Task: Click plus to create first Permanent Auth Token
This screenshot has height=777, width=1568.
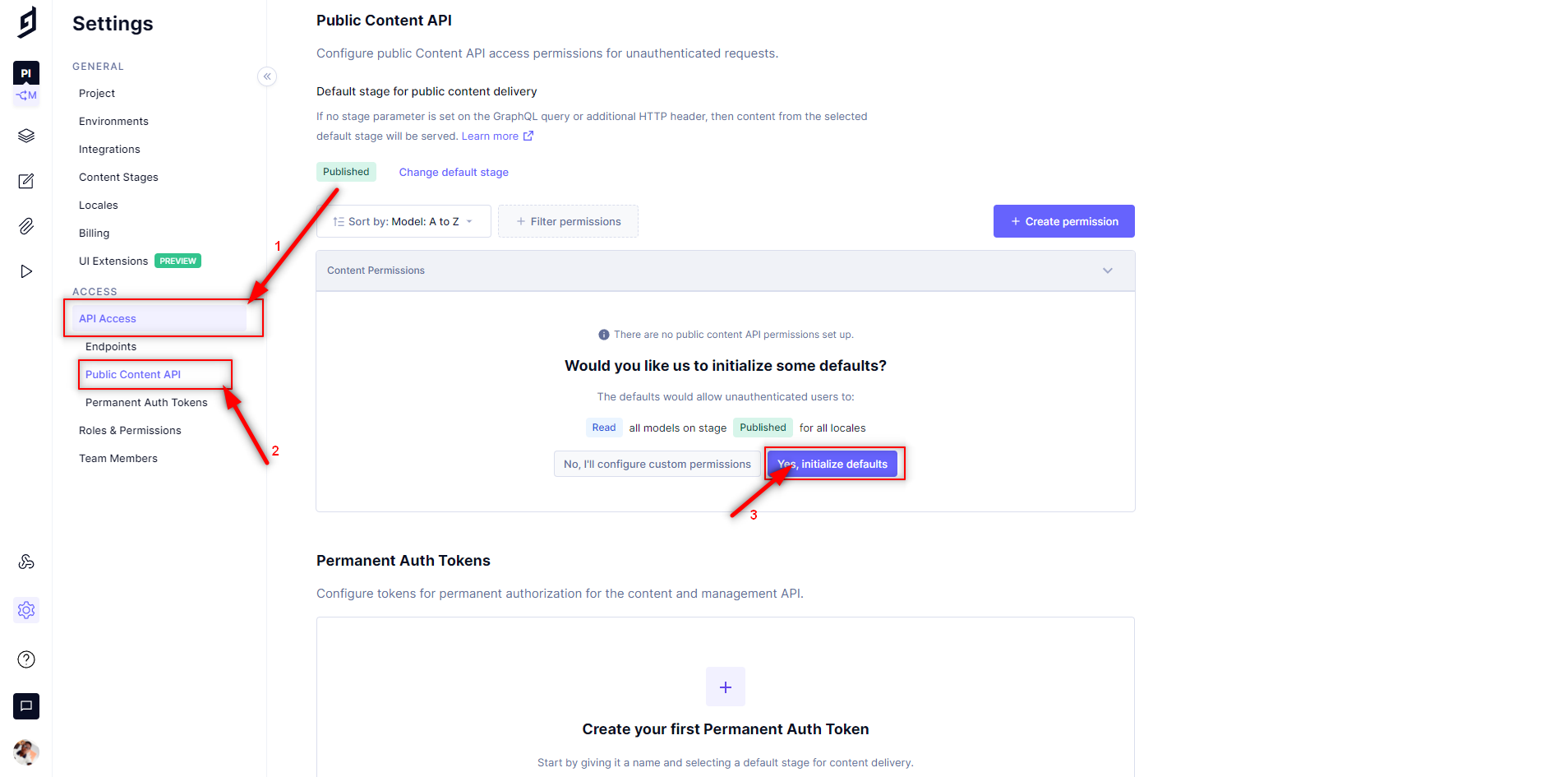Action: pyautogui.click(x=725, y=687)
